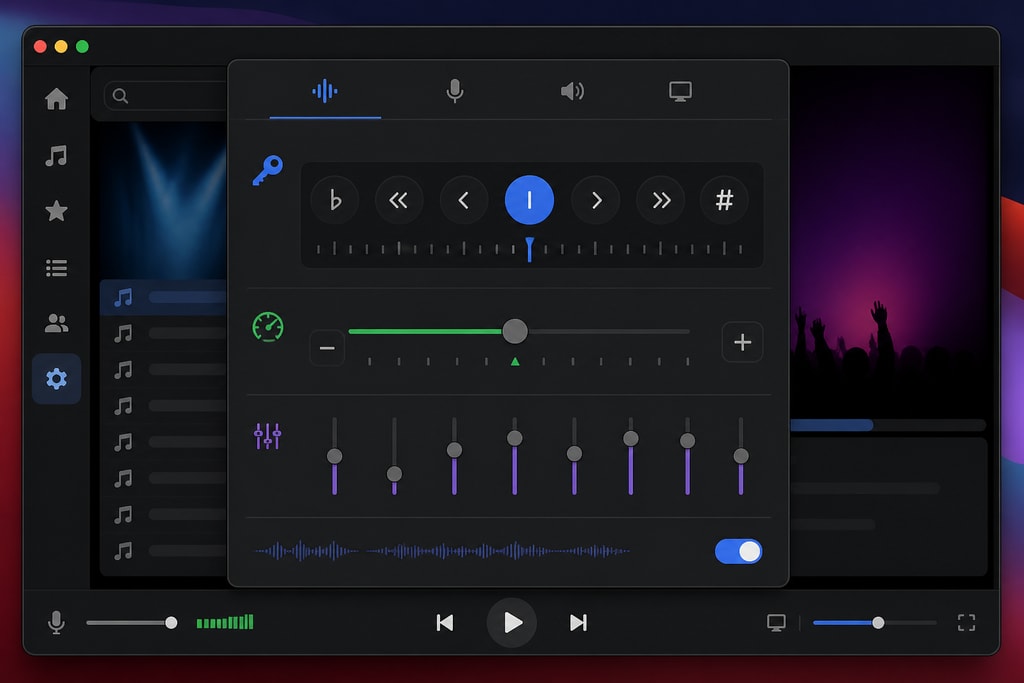Open the singers people icon in sidebar
The height and width of the screenshot is (683, 1024).
point(56,323)
